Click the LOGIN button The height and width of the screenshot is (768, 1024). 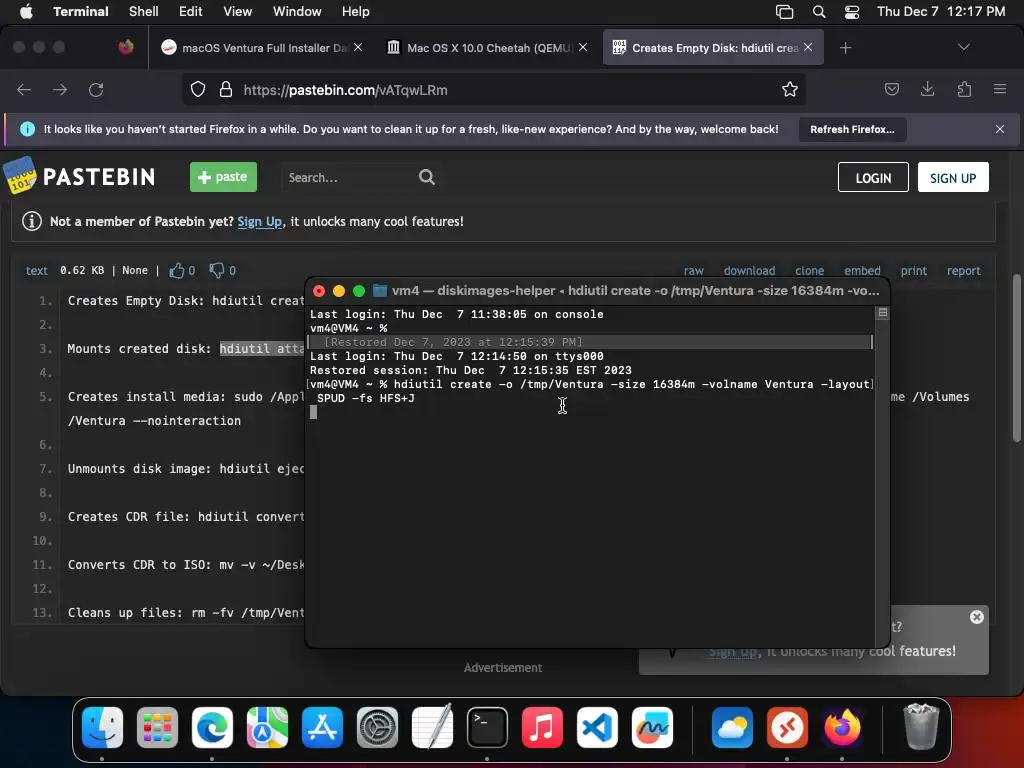[x=873, y=178]
